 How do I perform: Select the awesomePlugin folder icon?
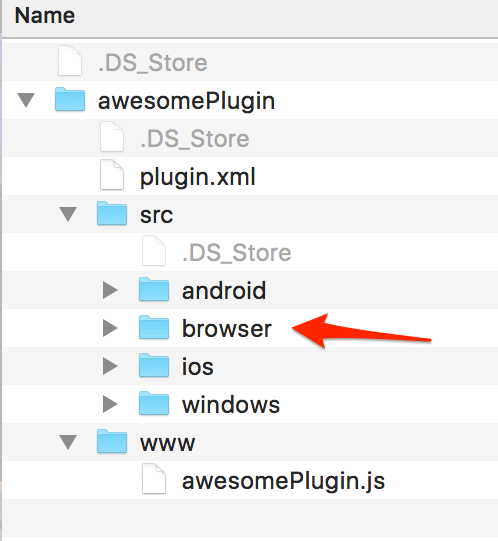[x=70, y=100]
